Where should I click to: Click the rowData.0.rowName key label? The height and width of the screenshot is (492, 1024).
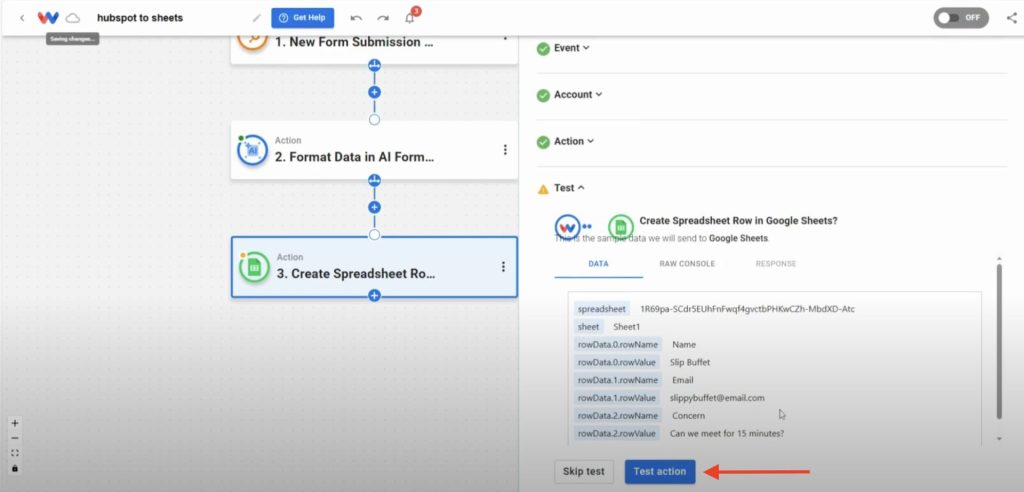point(618,344)
